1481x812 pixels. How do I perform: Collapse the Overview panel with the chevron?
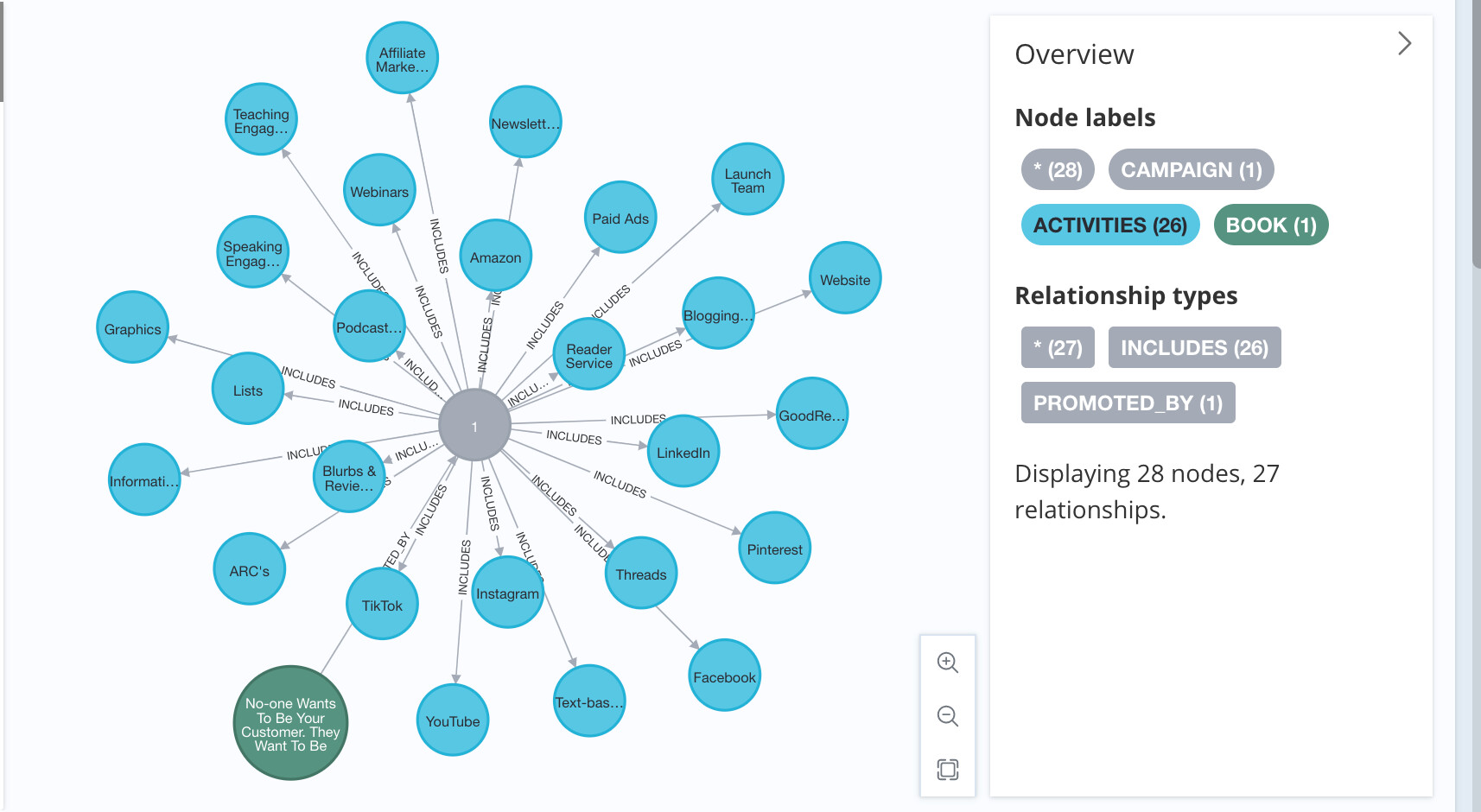1404,42
